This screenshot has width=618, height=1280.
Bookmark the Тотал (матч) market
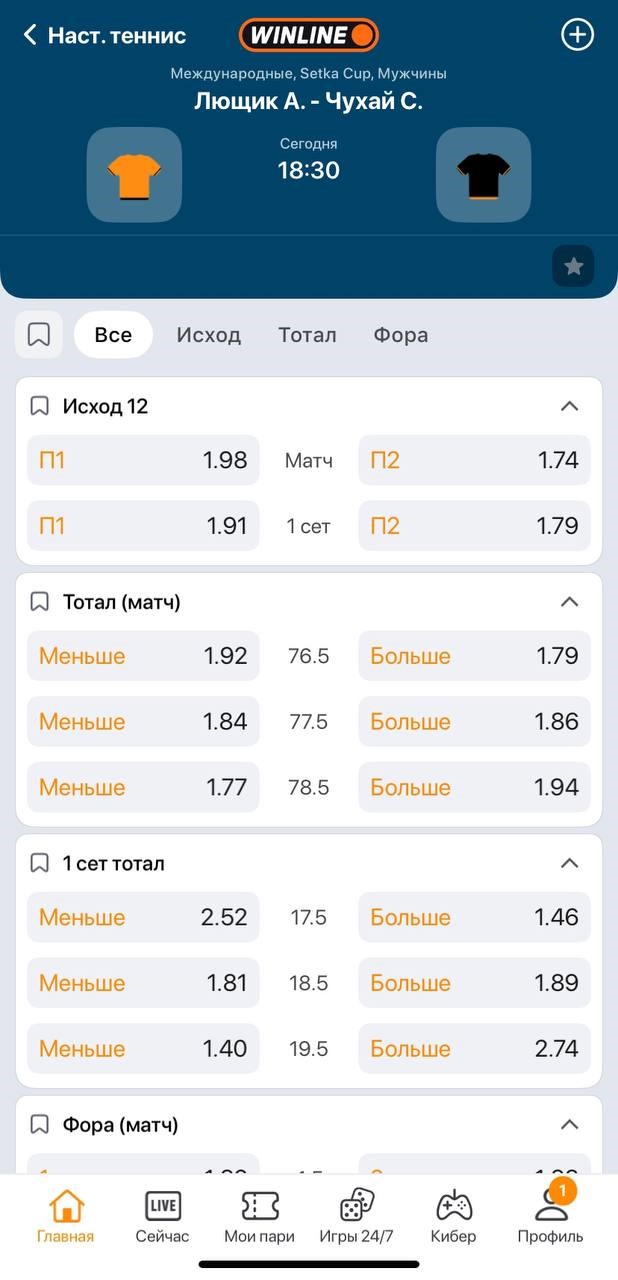39,602
